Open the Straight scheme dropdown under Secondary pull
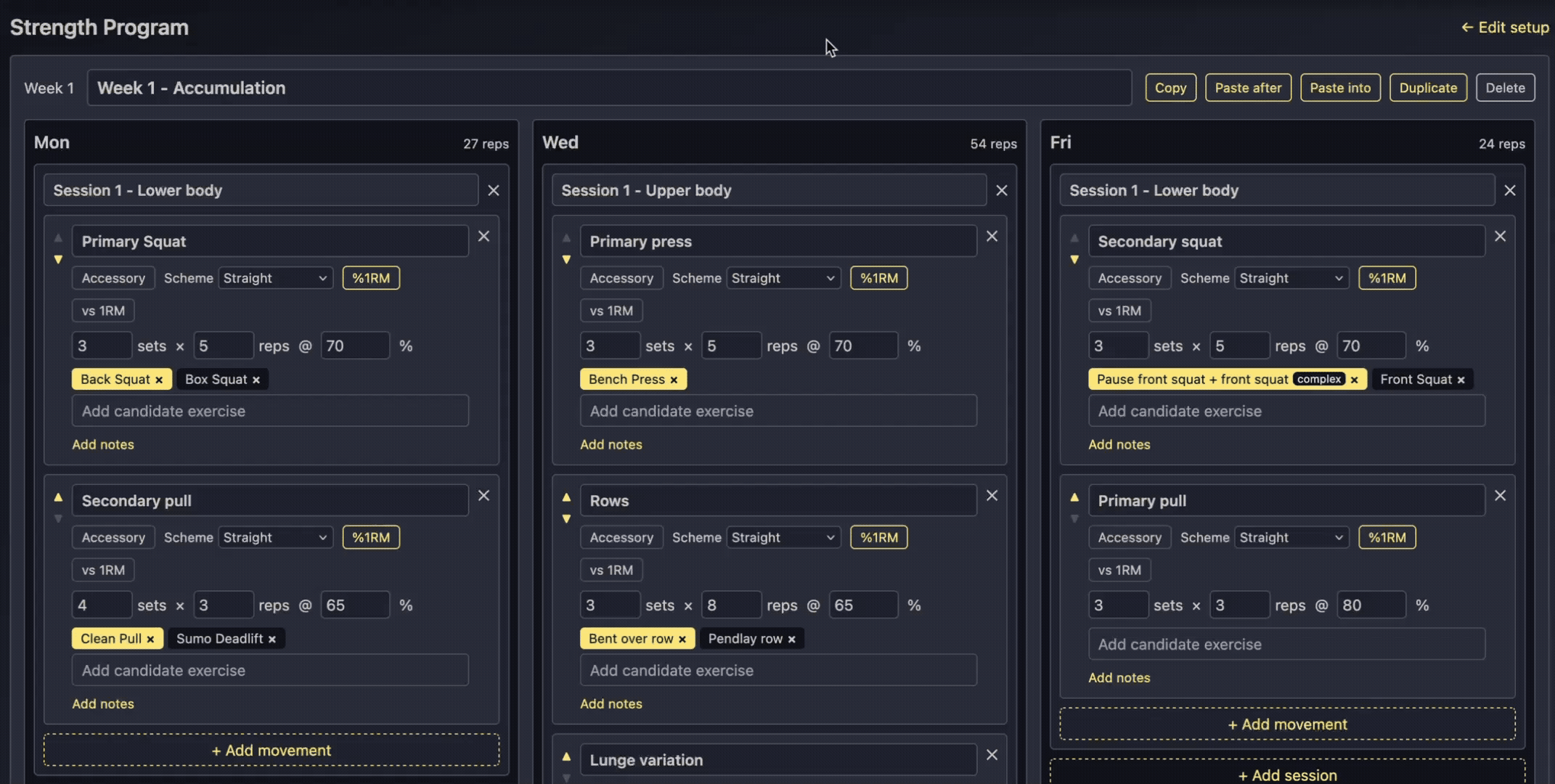Viewport: 1555px width, 784px height. (x=275, y=537)
